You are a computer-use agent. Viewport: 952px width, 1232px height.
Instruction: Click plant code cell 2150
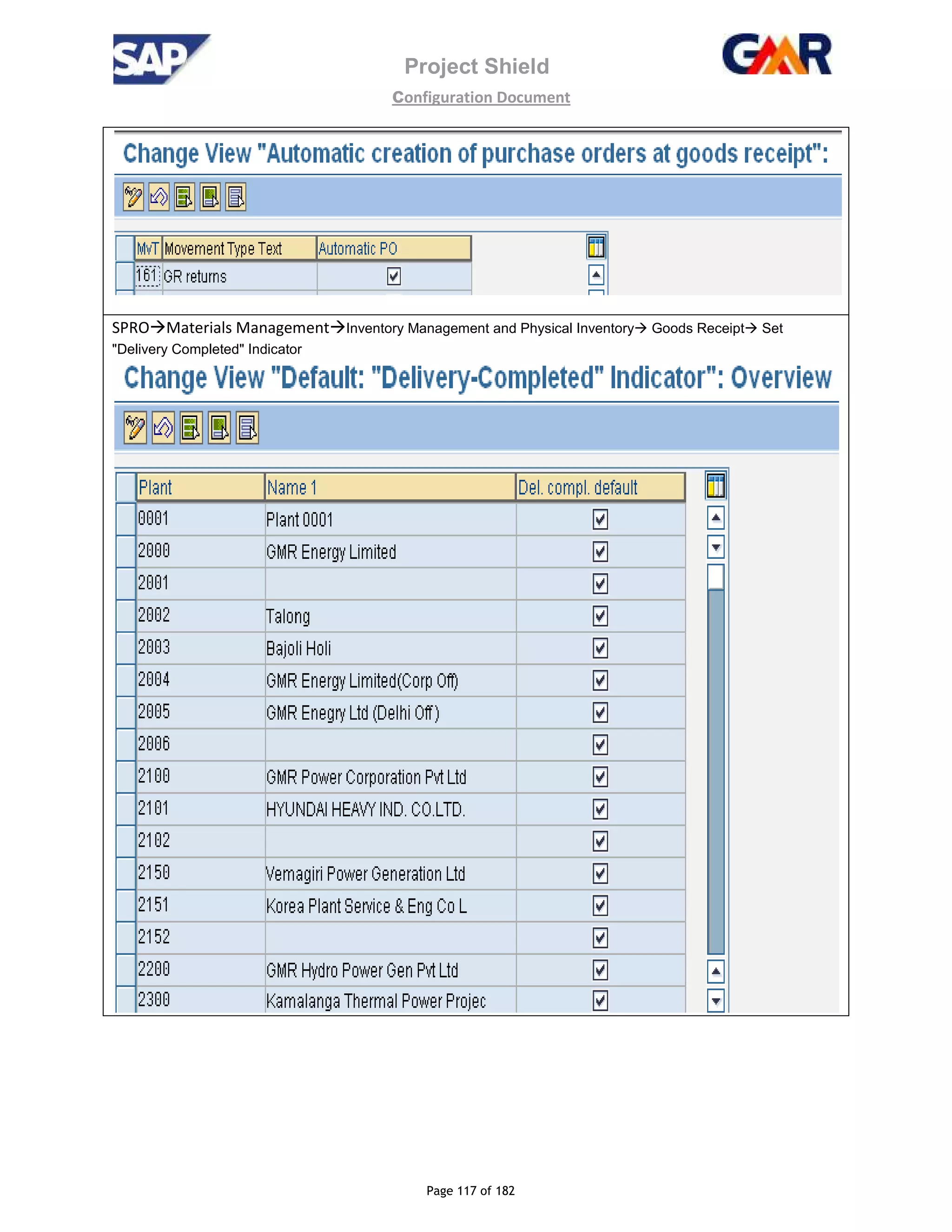201,873
